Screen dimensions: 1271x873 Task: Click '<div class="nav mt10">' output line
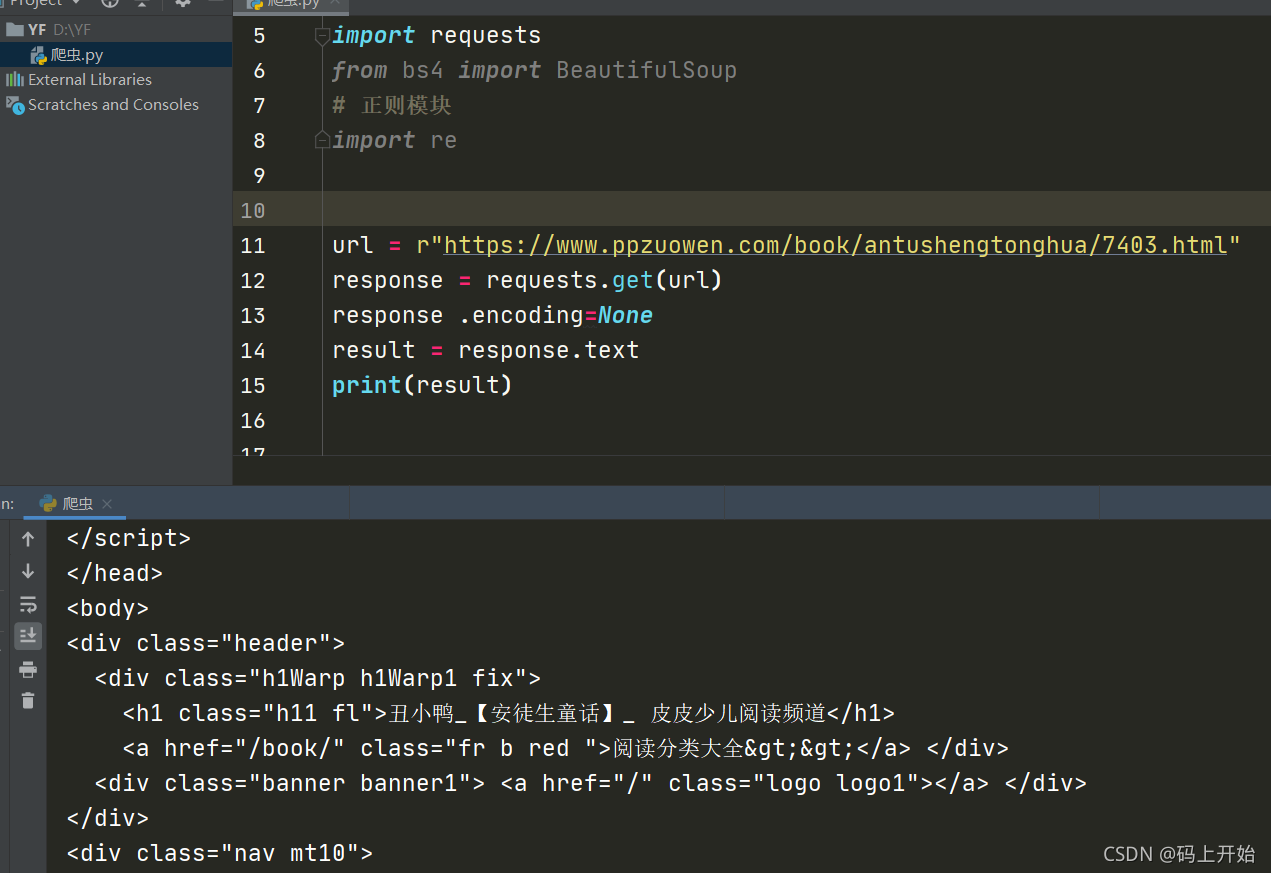(x=219, y=853)
